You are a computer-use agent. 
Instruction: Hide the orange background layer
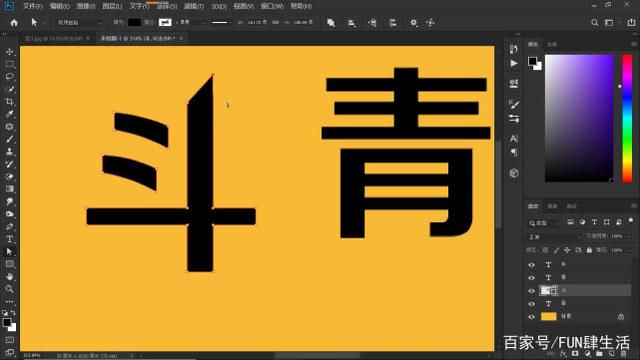pos(531,317)
